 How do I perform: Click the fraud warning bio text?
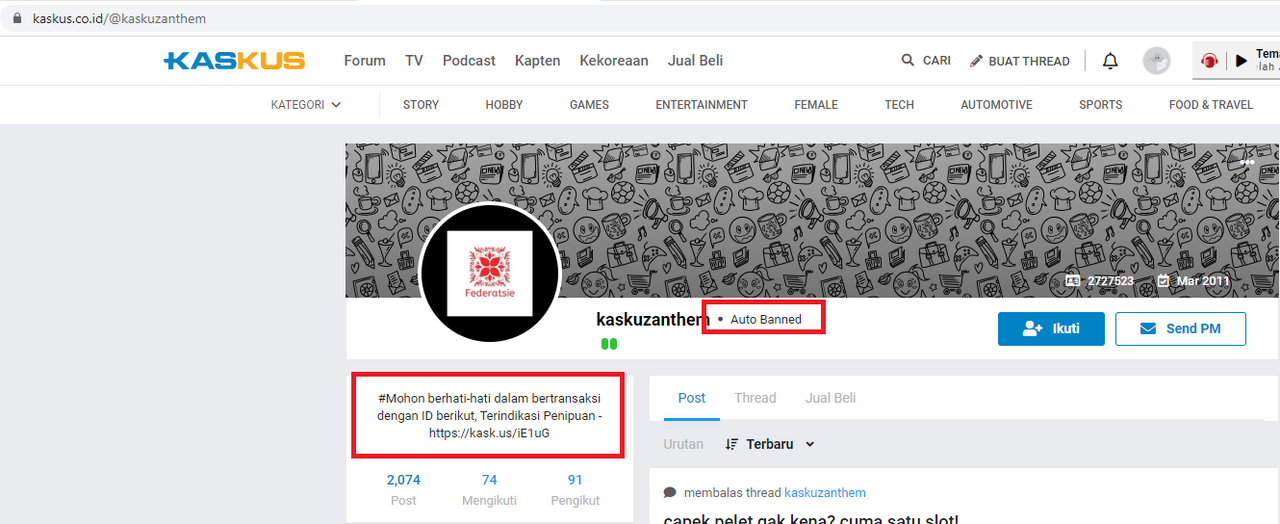coord(489,416)
